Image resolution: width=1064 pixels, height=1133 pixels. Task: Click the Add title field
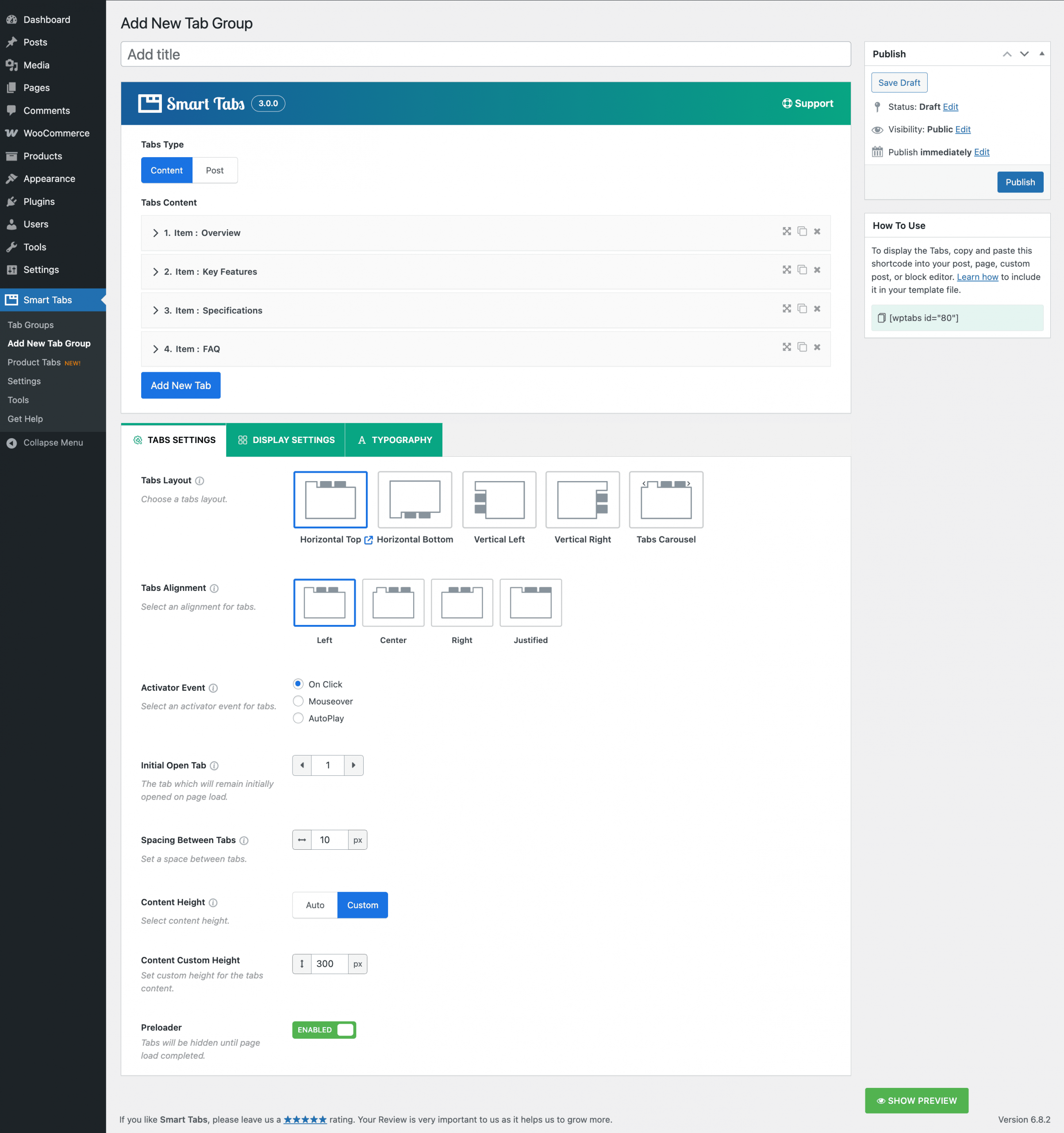[485, 54]
